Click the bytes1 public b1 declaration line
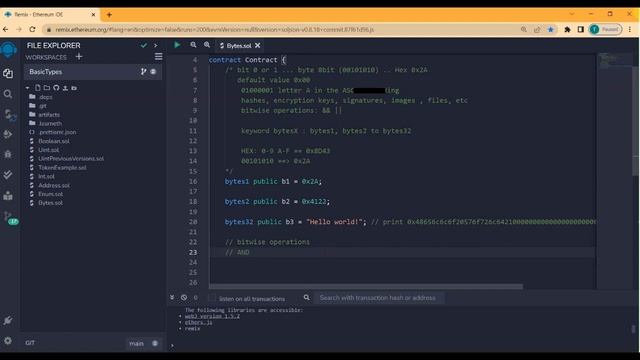This screenshot has height=360, width=640. point(273,181)
